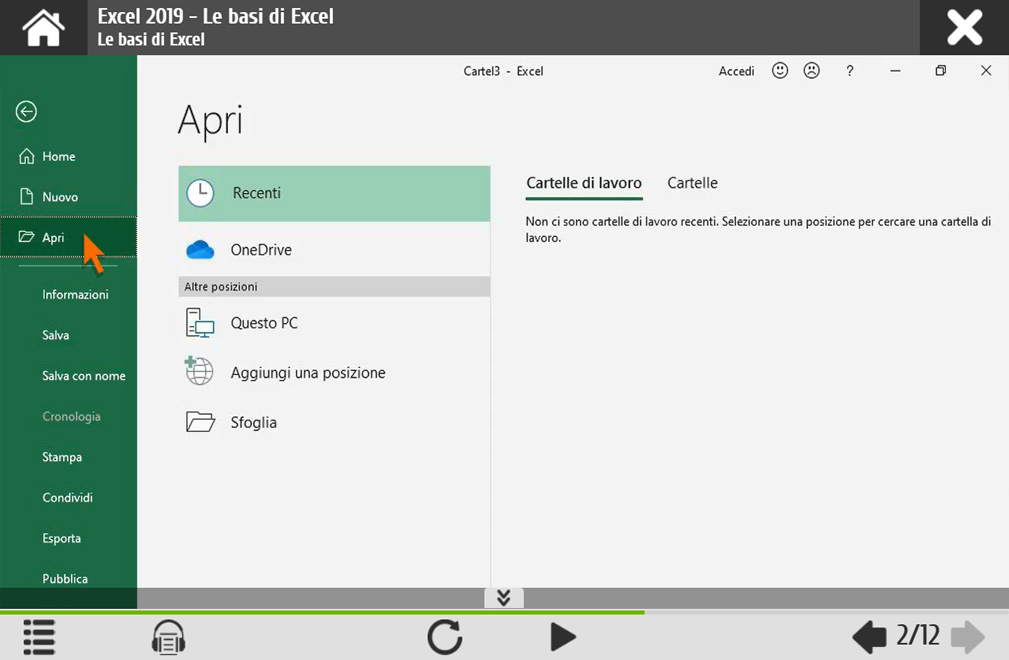Screen dimensions: 1009x660
Task: Restore down the Excel window
Action: [x=941, y=71]
